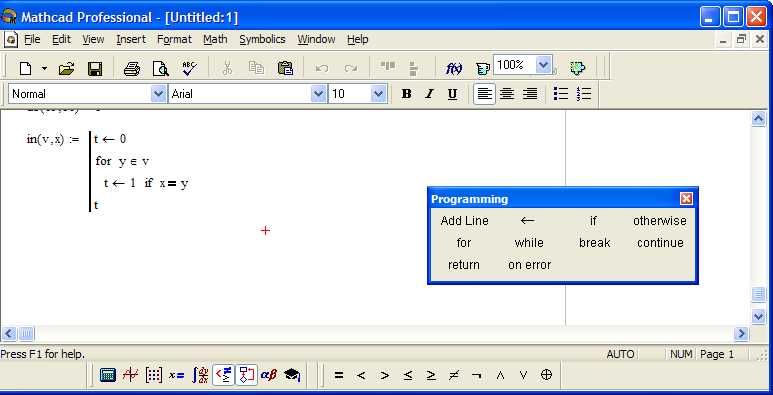
Task: Open the Calculator toolbar icon
Action: coord(107,375)
